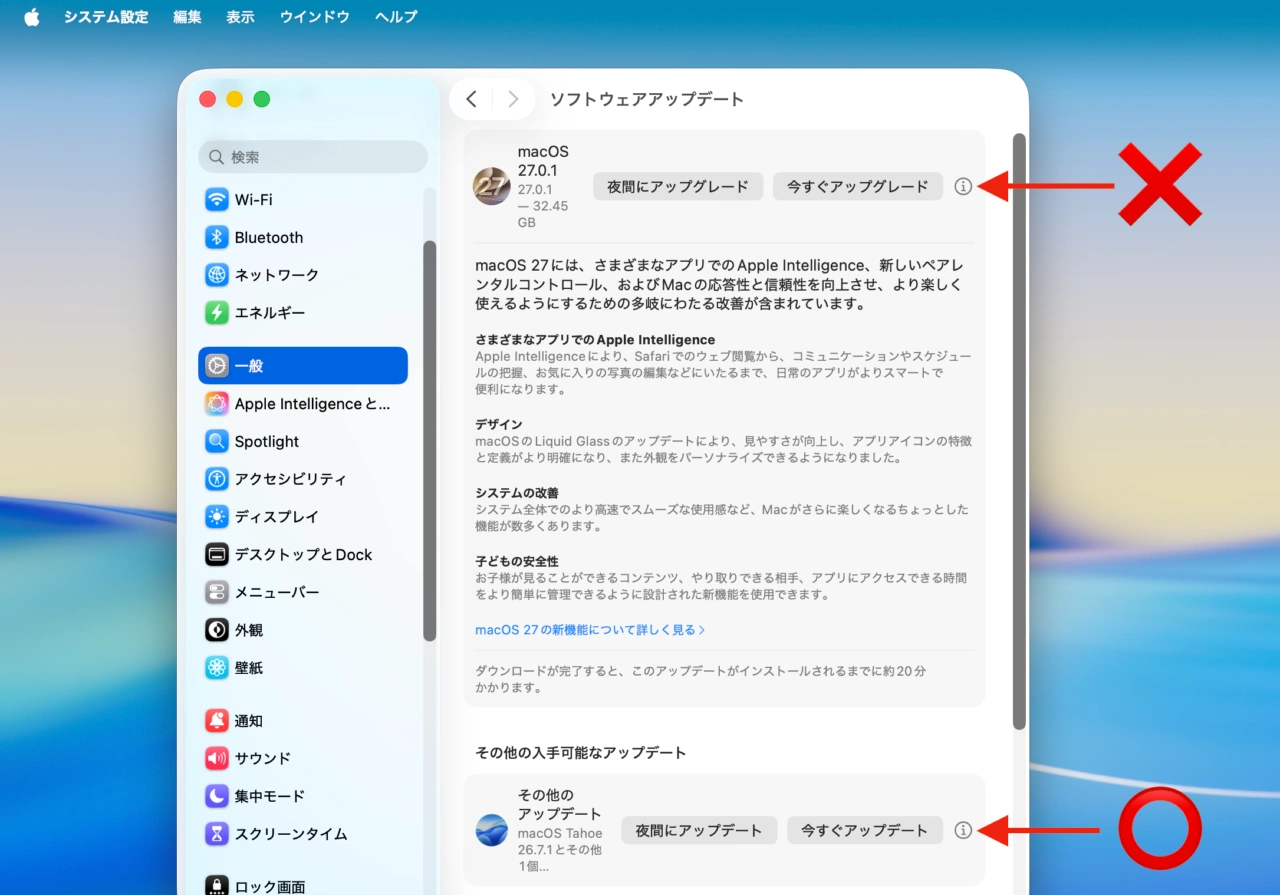The height and width of the screenshot is (895, 1280).
Task: Open the 表示 menu
Action: (240, 17)
